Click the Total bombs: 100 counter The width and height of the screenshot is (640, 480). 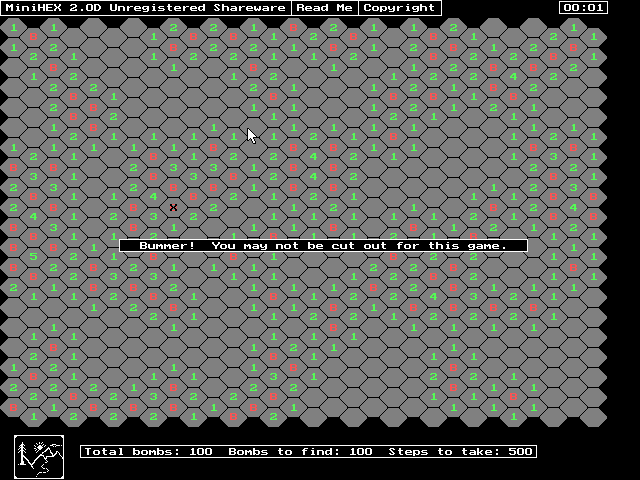tap(149, 452)
